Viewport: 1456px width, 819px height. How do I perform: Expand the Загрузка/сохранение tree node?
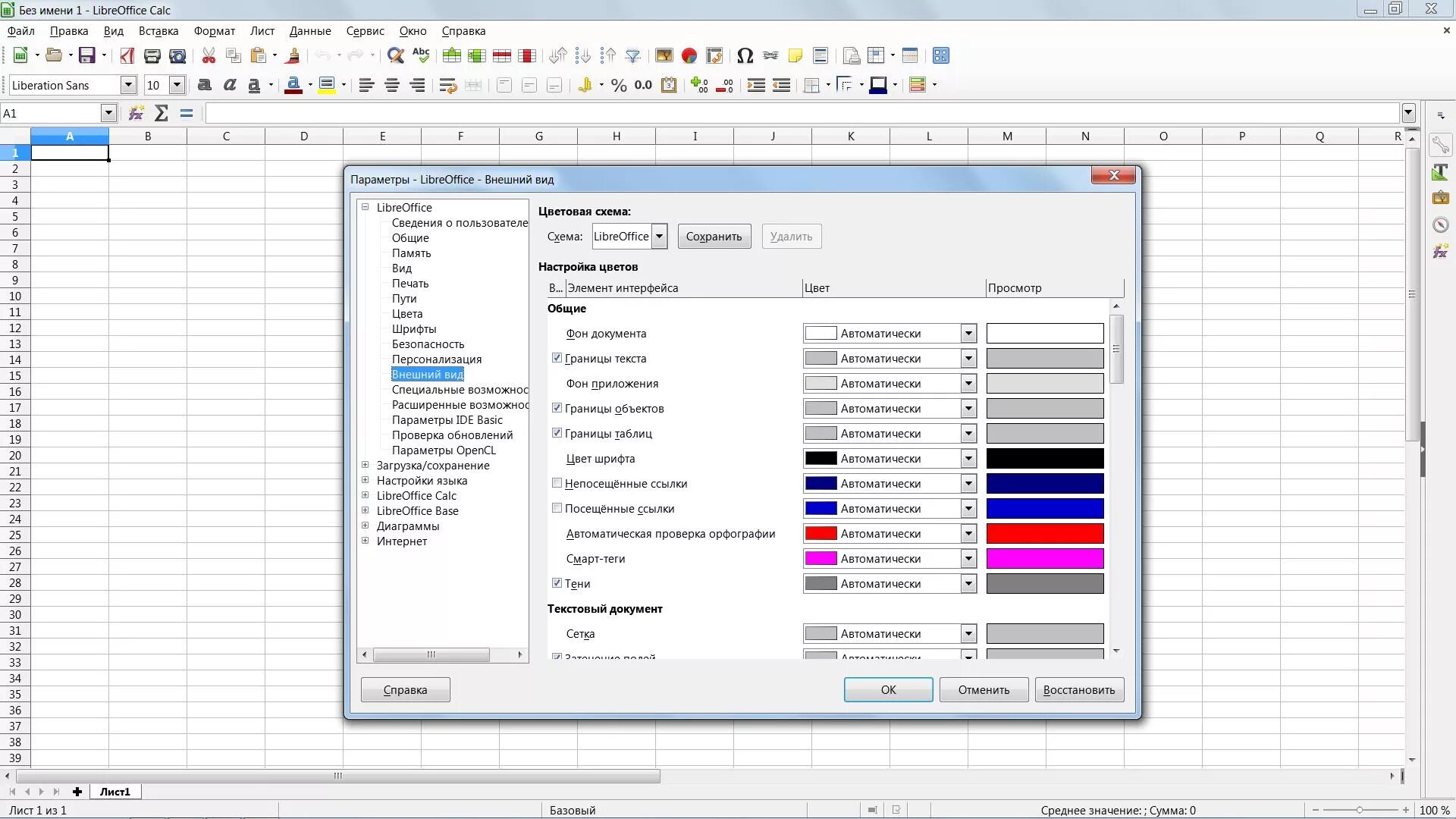pyautogui.click(x=365, y=465)
